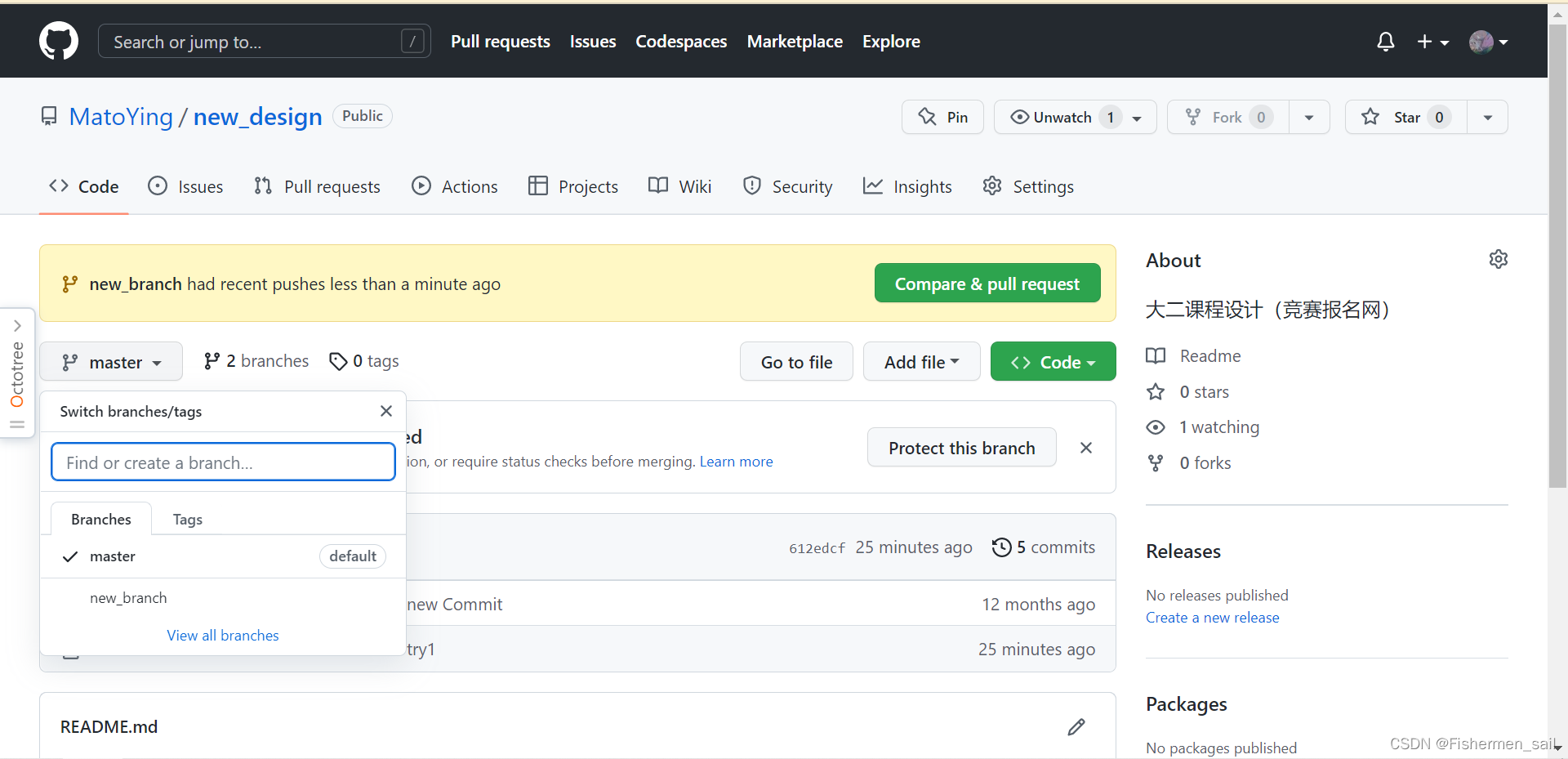
Task: Focus the Find or create a branch field
Action: coord(223,462)
